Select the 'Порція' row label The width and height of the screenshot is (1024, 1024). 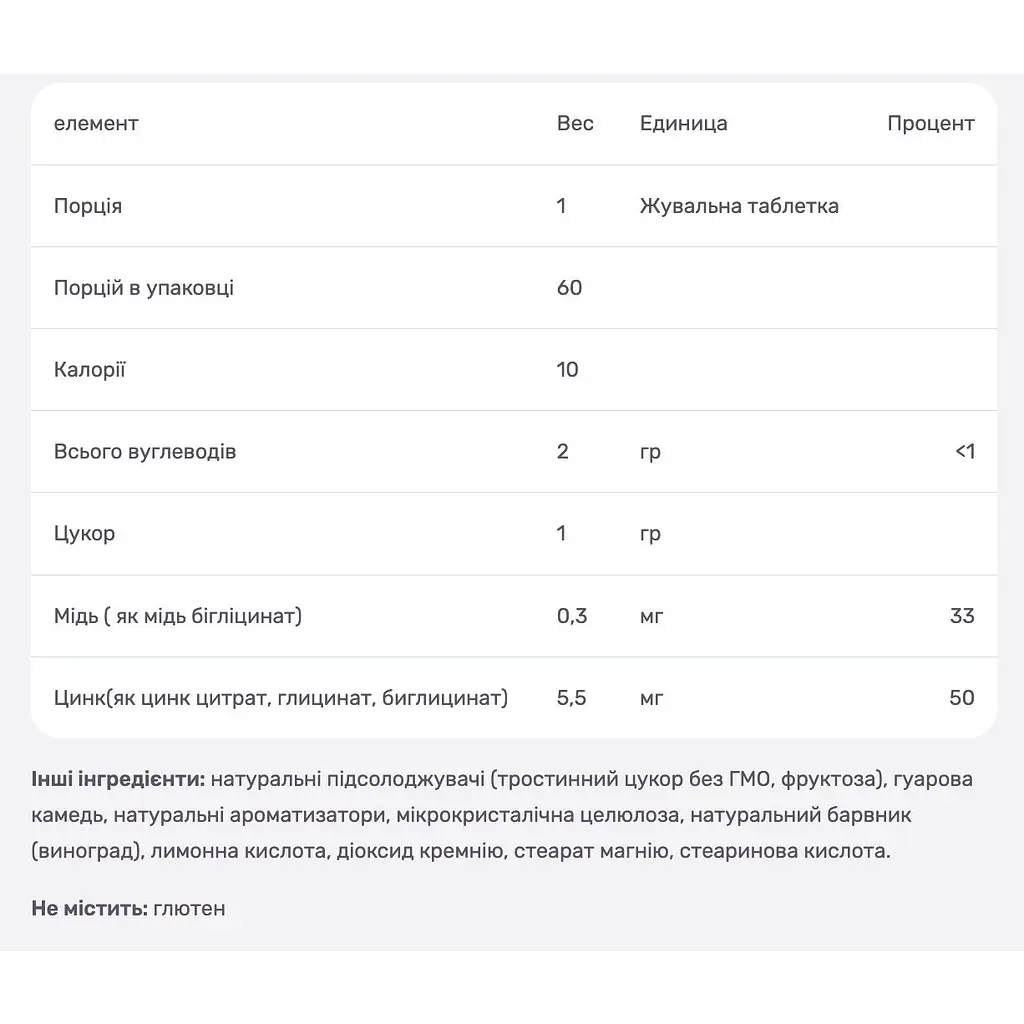point(88,206)
